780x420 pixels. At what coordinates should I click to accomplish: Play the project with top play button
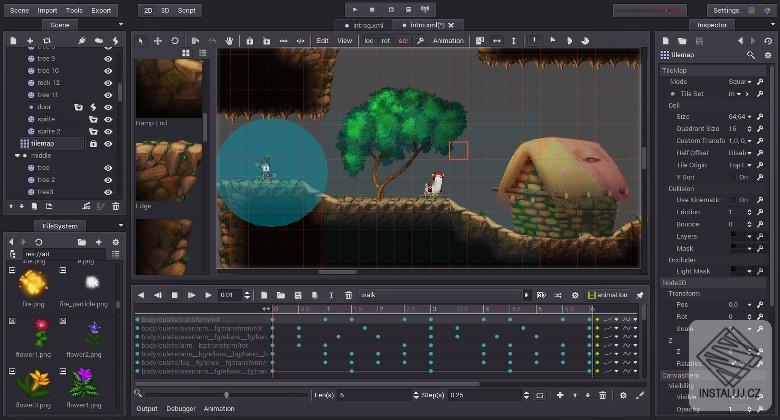point(355,10)
